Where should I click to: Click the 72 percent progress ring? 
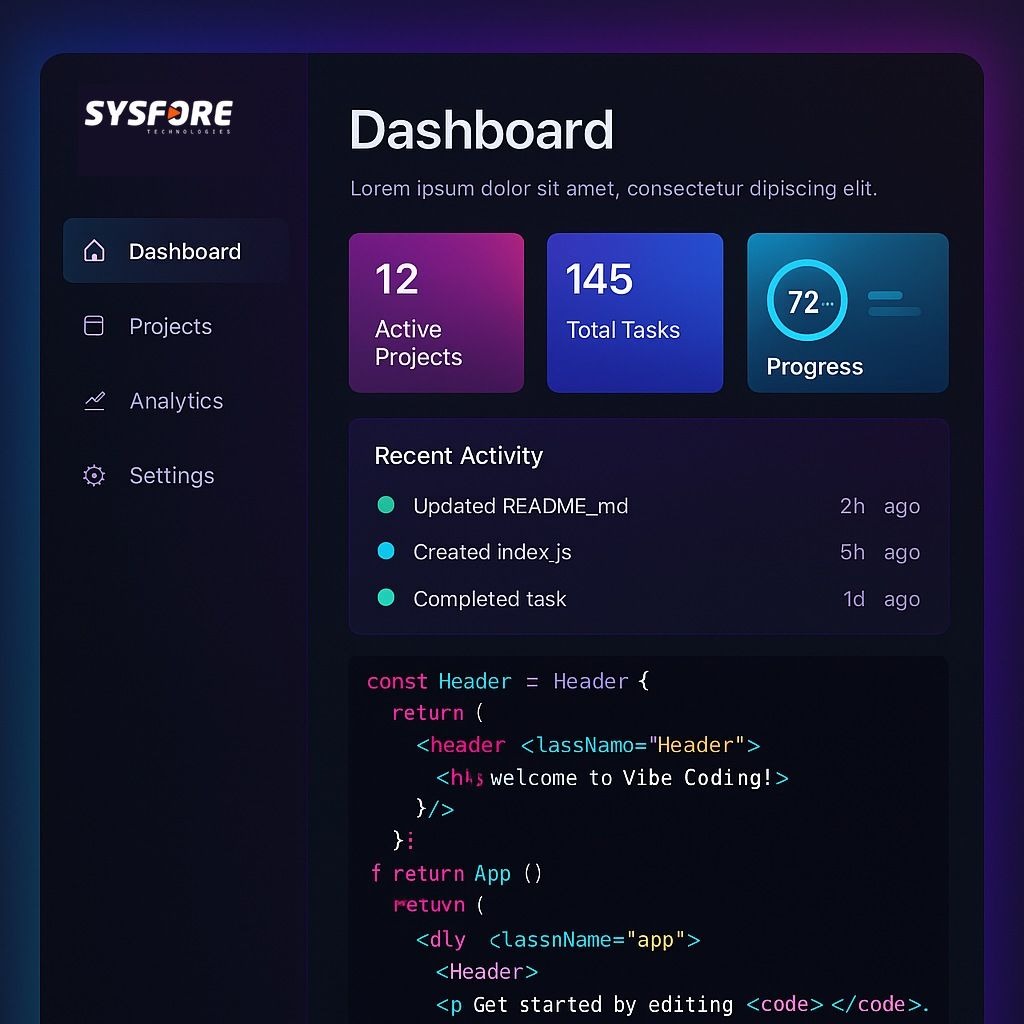[806, 300]
